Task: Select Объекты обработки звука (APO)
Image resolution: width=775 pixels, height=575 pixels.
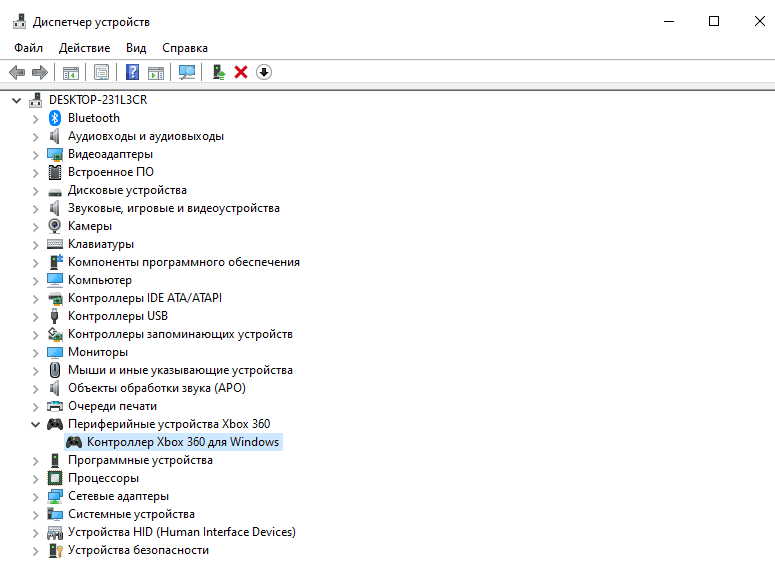Action: click(157, 388)
